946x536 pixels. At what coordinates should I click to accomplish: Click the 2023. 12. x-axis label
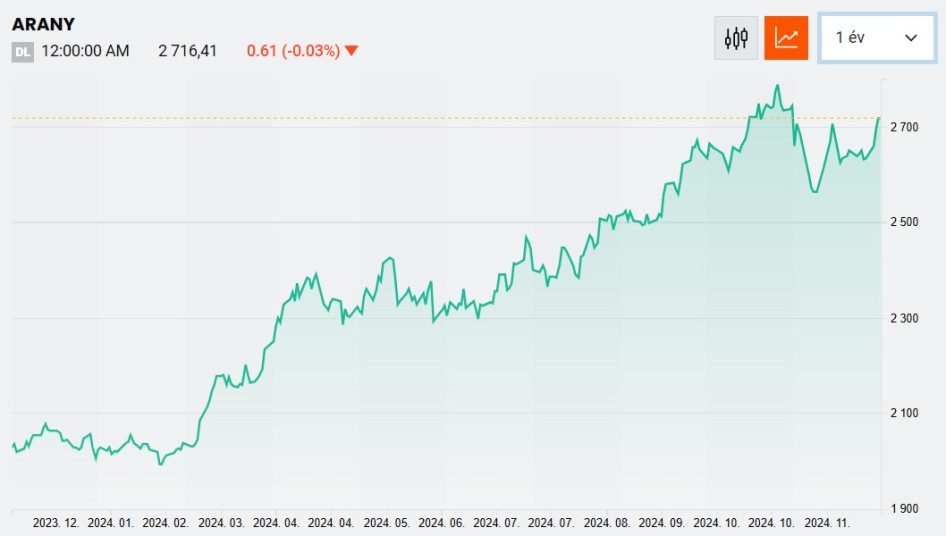[56, 523]
